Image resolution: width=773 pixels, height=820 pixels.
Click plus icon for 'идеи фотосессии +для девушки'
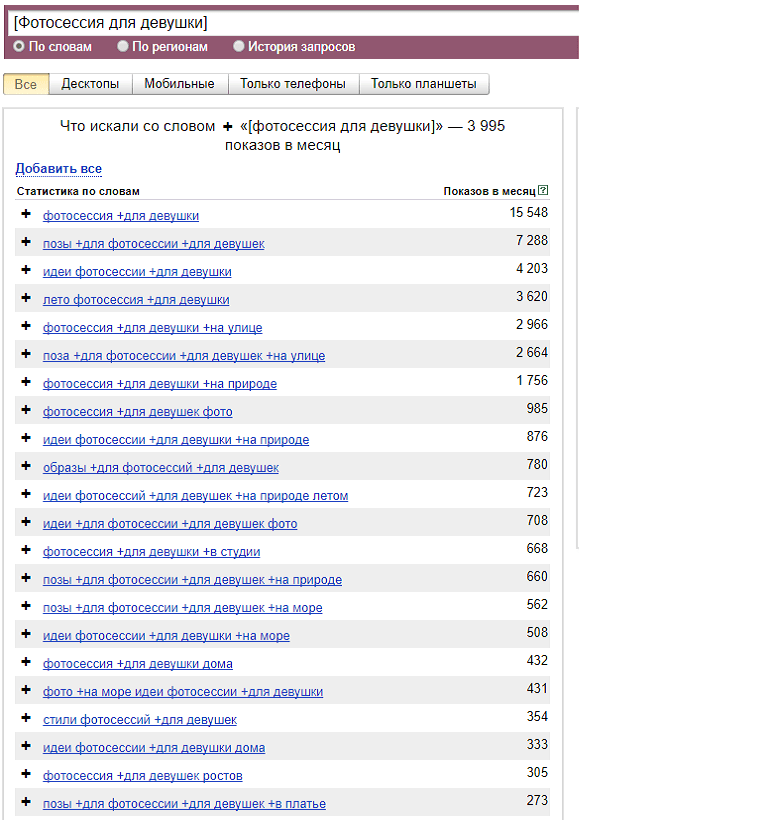26,270
